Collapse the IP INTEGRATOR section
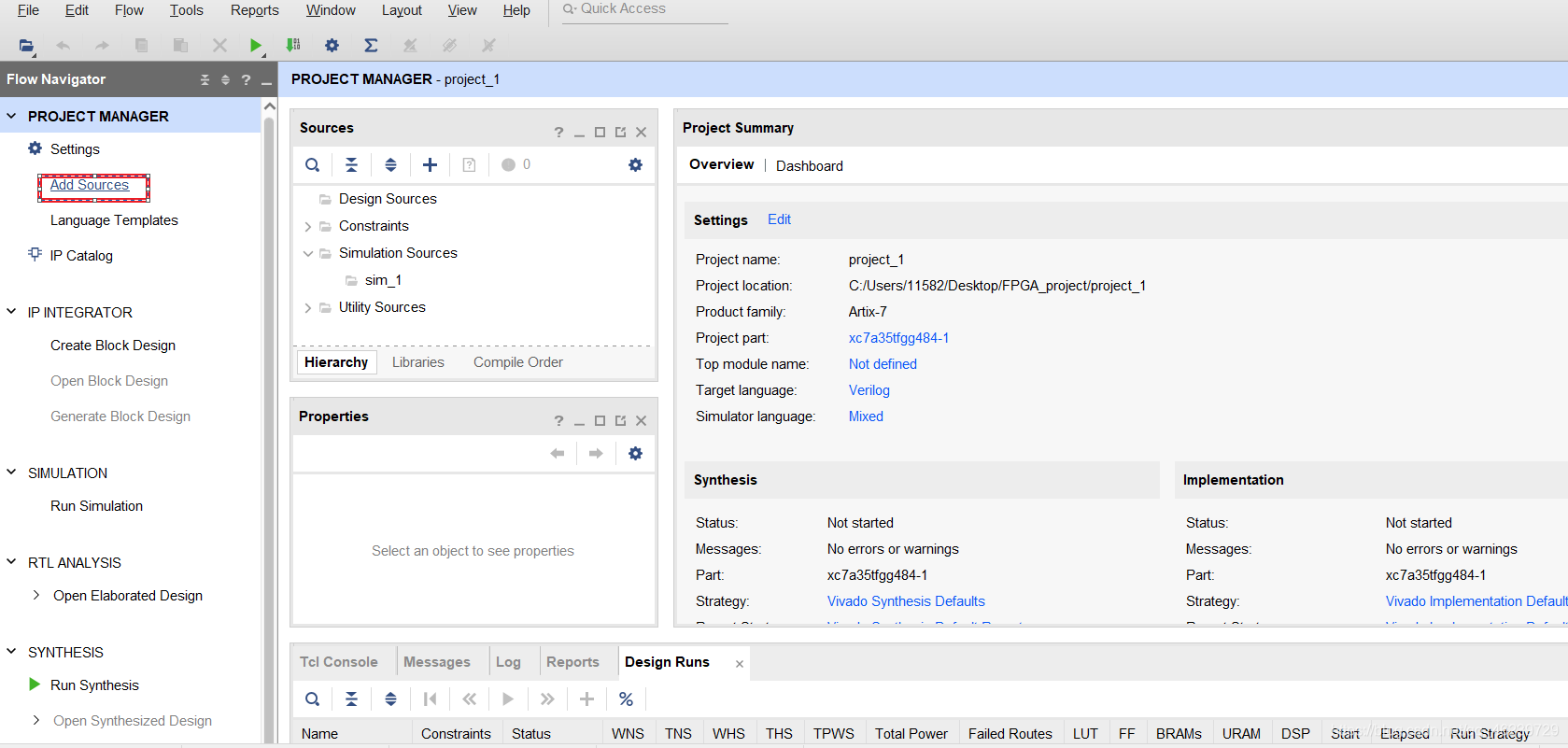The image size is (1568, 748). (x=11, y=312)
